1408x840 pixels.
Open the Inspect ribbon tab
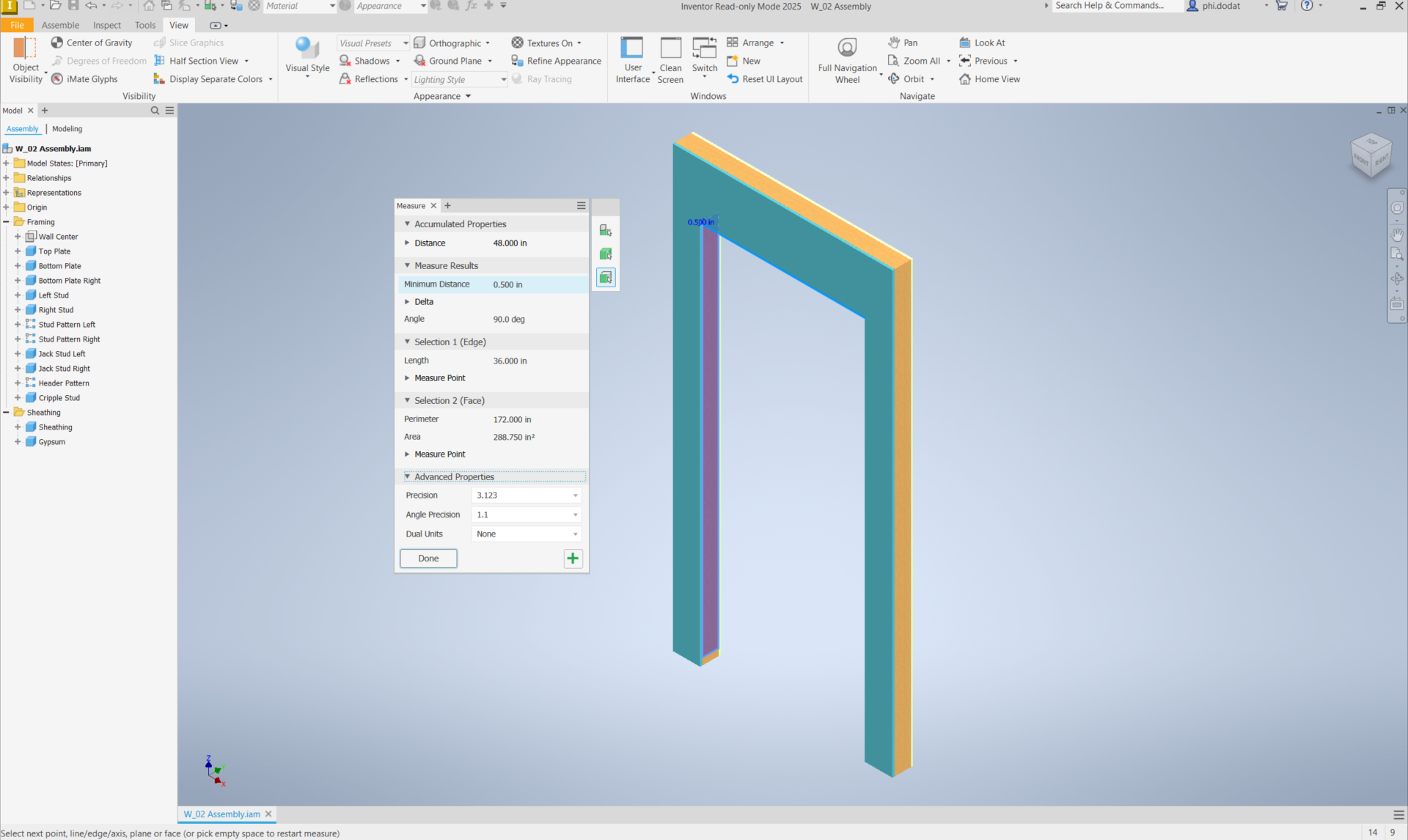pyautogui.click(x=107, y=25)
